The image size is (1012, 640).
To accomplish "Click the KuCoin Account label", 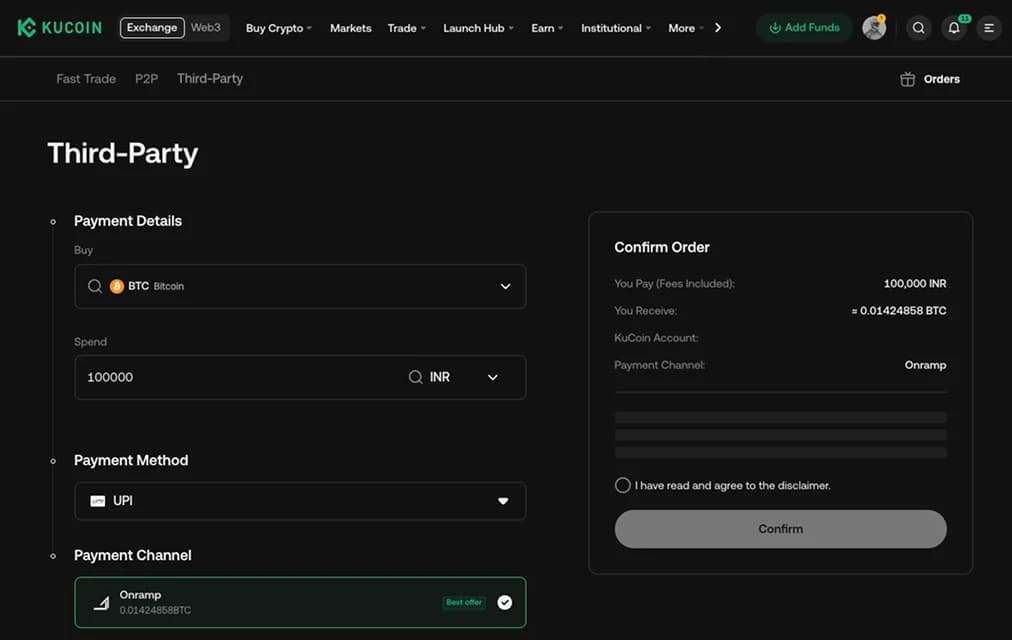I will point(656,338).
